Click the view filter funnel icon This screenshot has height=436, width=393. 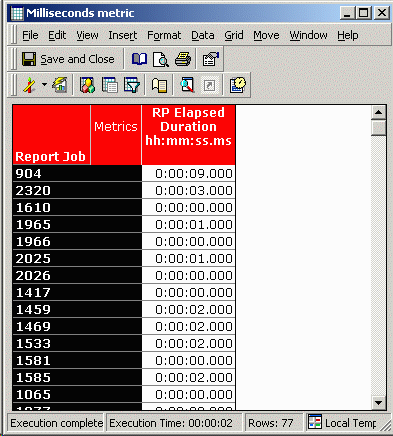point(132,85)
